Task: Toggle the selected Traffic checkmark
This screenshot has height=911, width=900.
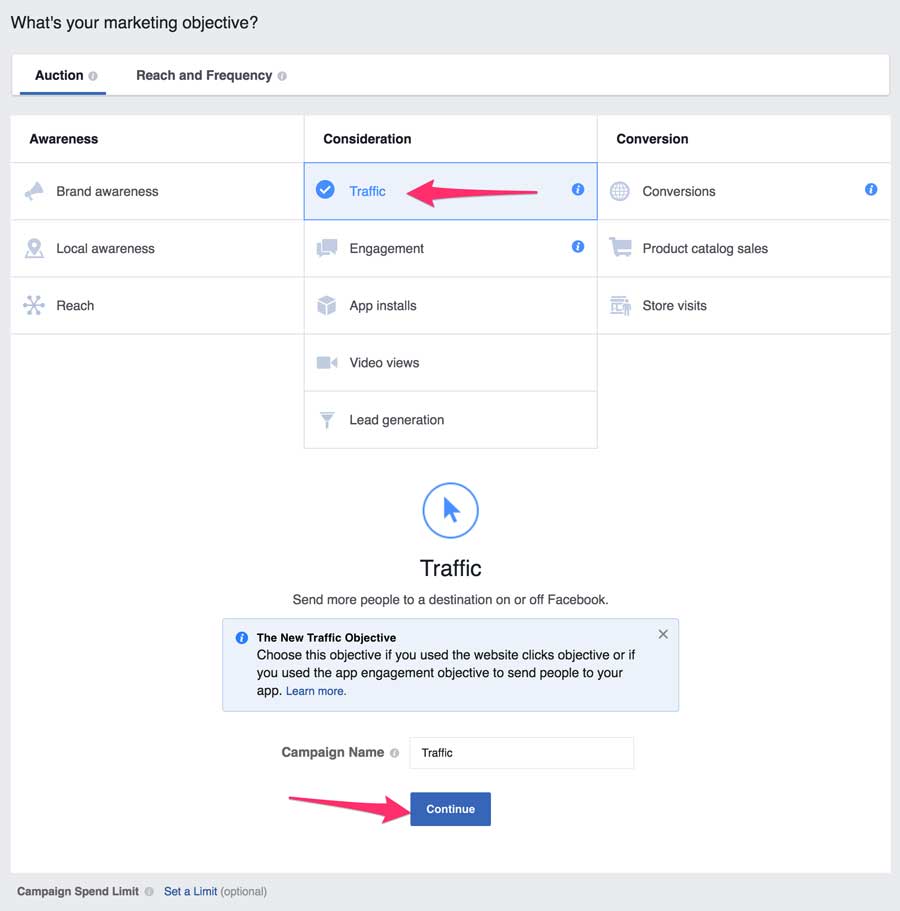Action: coord(325,189)
